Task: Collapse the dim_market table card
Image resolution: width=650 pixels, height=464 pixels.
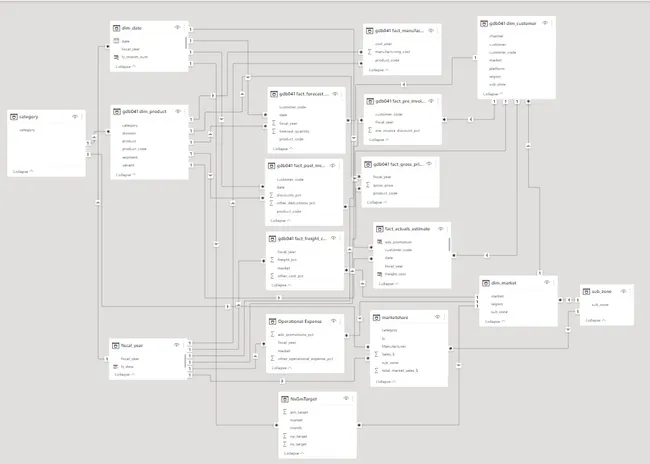Action: [x=495, y=322]
